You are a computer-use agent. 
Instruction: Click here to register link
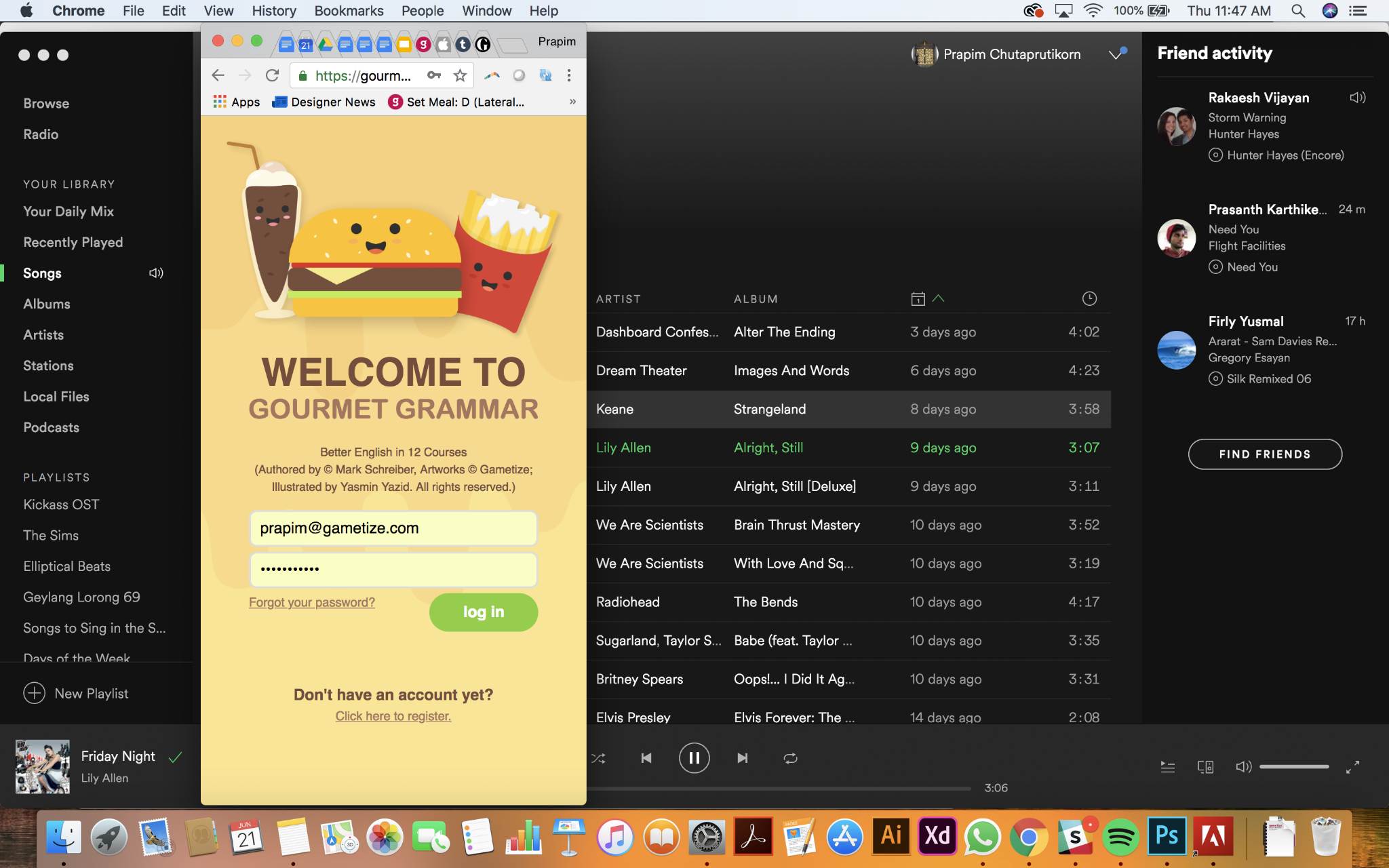pos(393,716)
